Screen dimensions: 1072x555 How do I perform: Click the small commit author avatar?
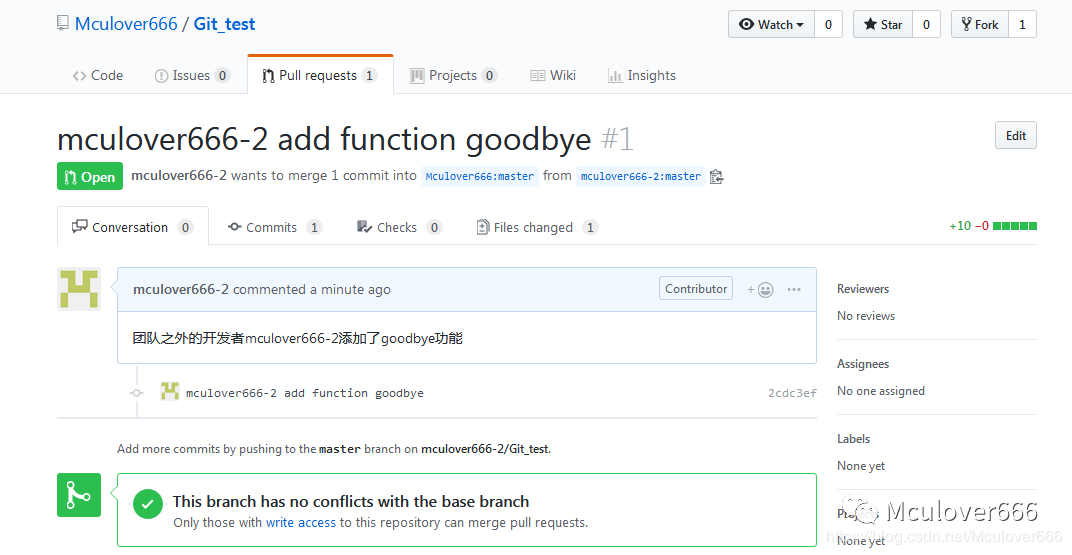click(x=170, y=392)
